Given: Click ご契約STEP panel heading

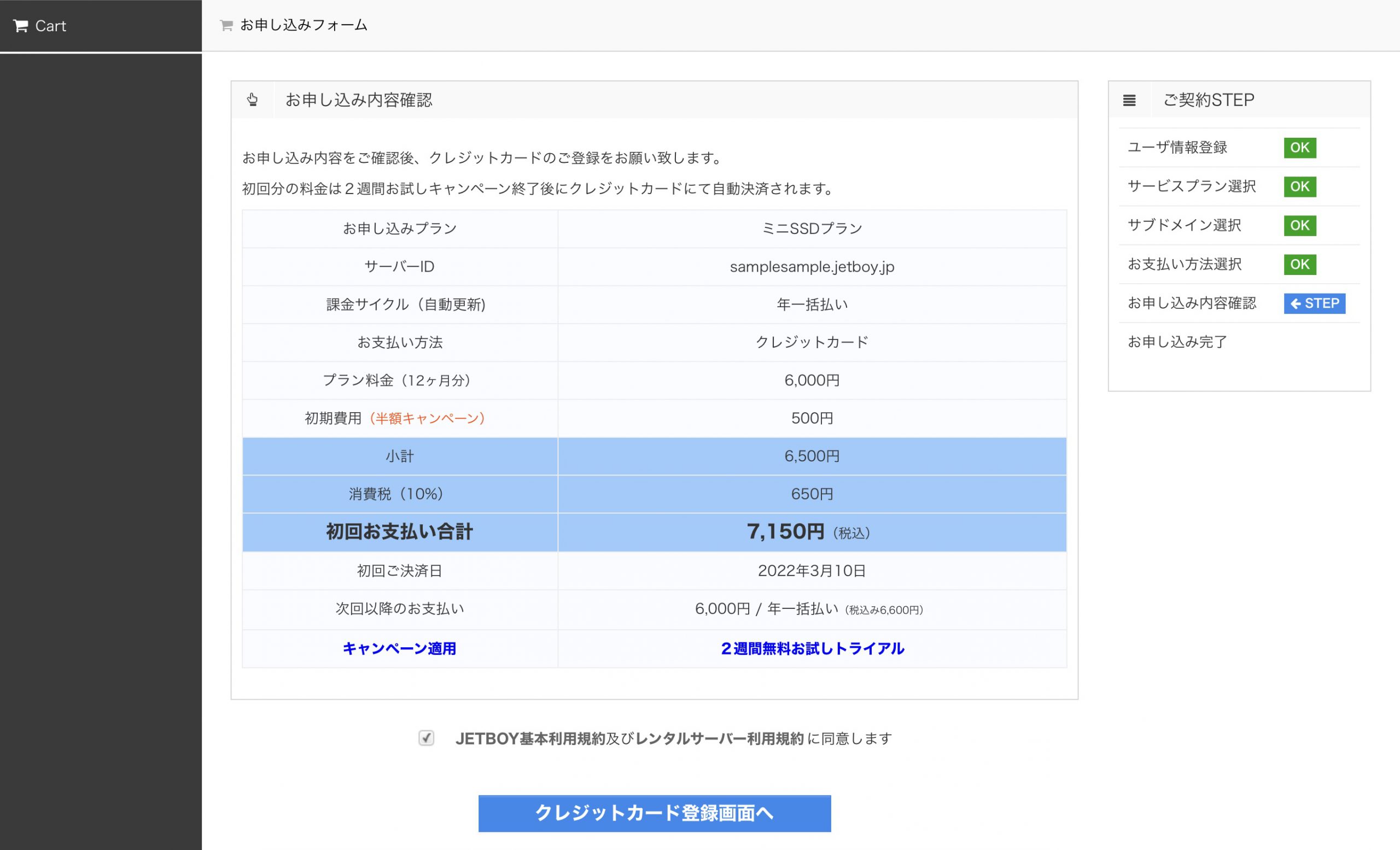Looking at the screenshot, I should pos(1209,101).
